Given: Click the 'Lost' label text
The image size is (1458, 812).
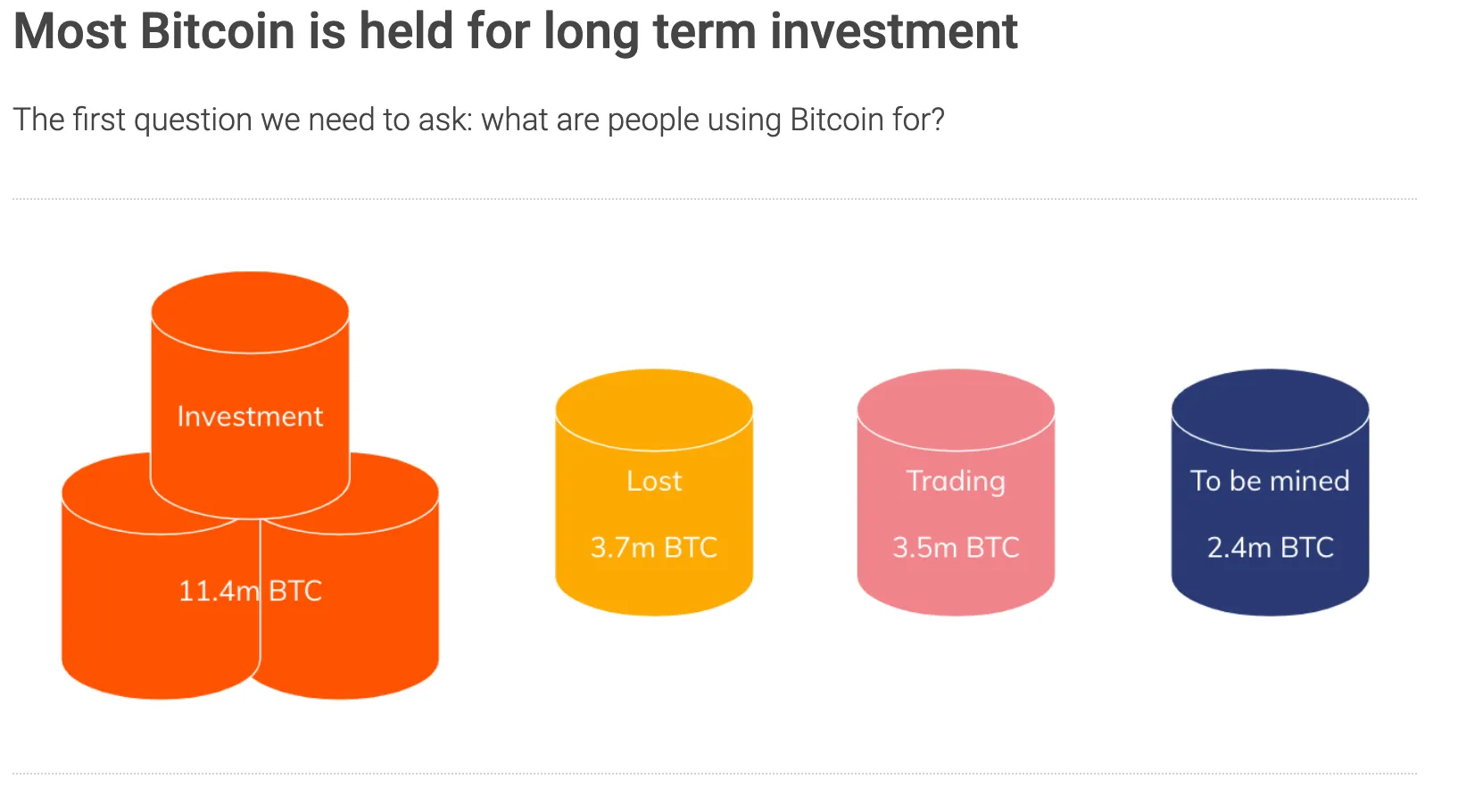Looking at the screenshot, I should coord(654,481).
